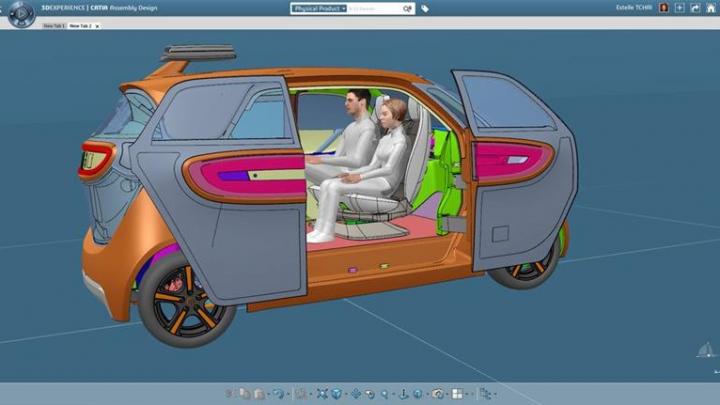Click the Fit All In view icon
Screen dimensions: 720x405
(x=320, y=394)
